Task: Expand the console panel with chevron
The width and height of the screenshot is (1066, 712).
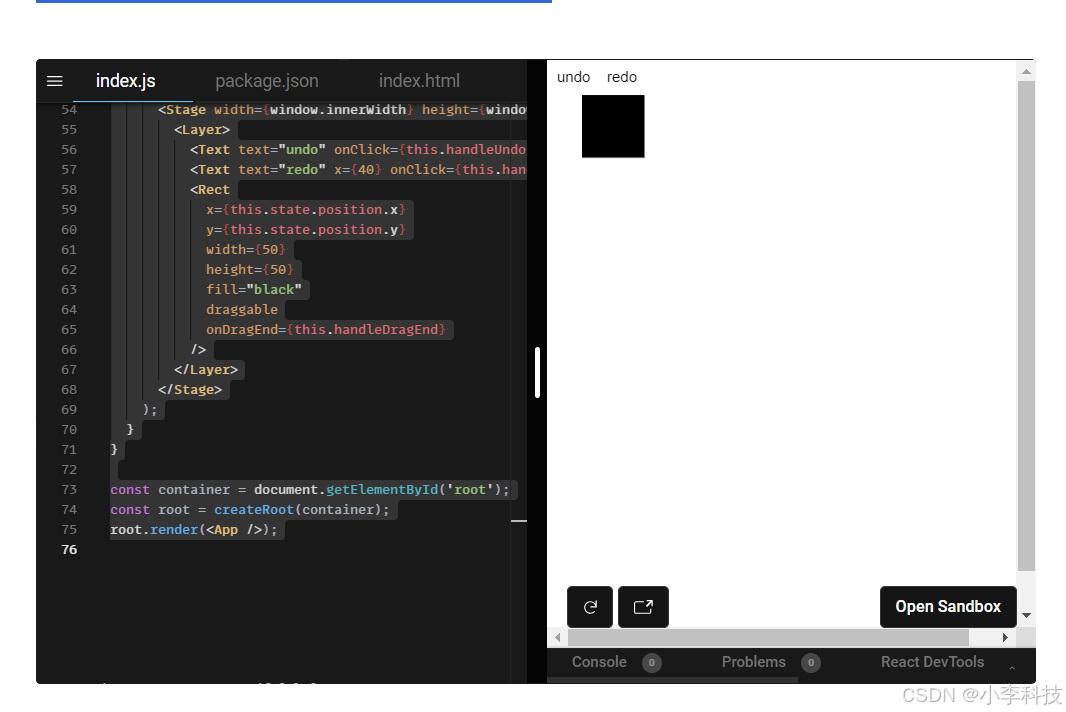Action: click(x=1011, y=667)
